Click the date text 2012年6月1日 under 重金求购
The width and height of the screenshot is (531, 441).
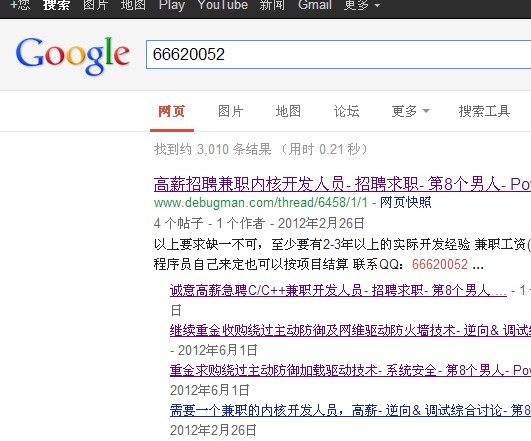pyautogui.click(x=210, y=390)
